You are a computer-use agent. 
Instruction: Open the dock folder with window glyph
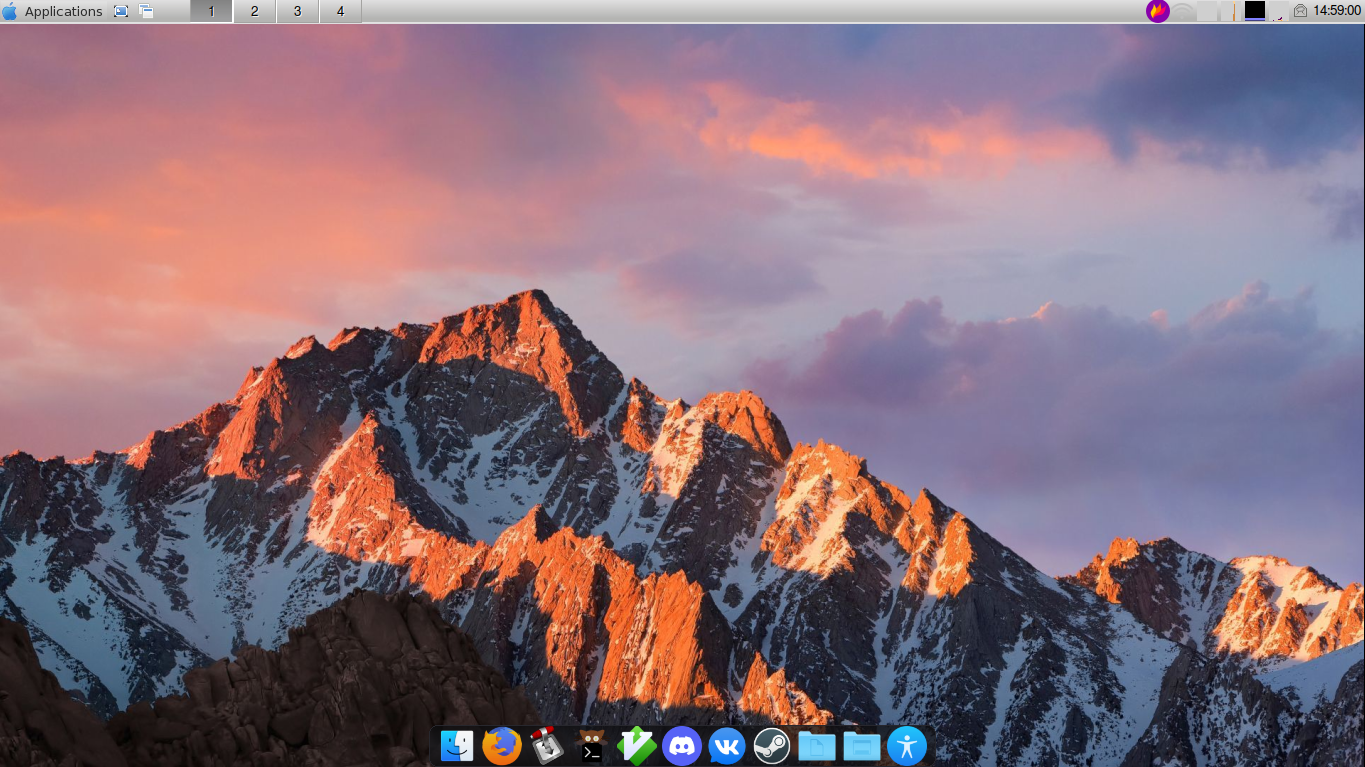862,746
